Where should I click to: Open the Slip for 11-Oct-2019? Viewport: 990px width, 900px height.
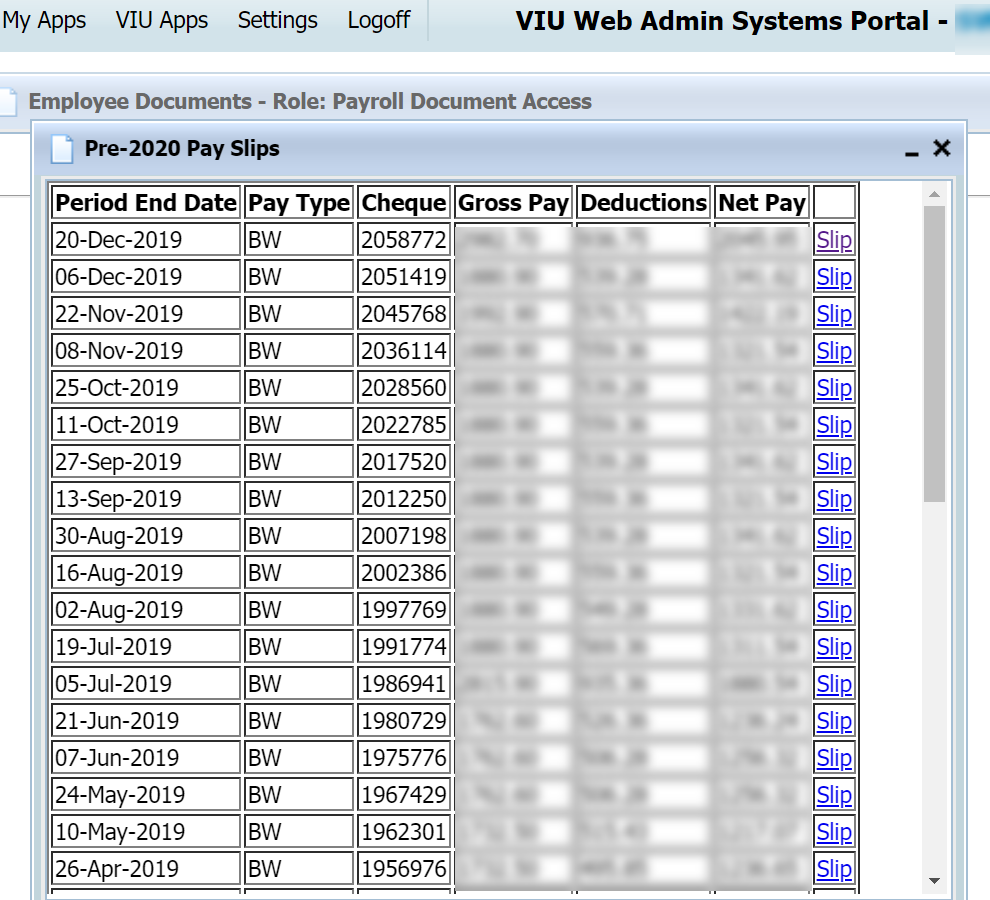tap(834, 425)
